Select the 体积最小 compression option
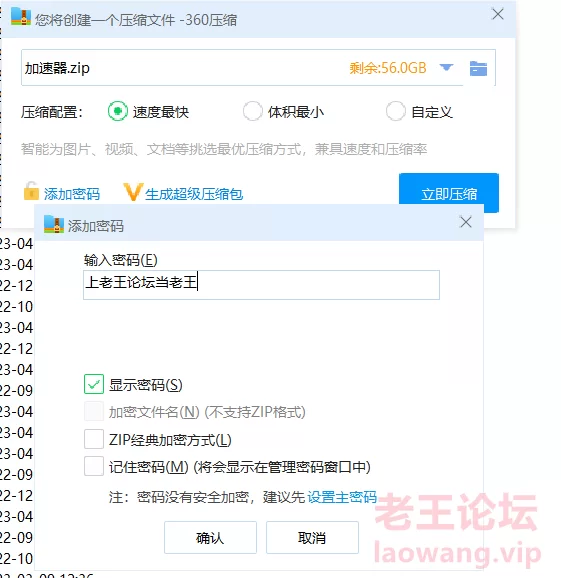561x578 pixels. 253,111
